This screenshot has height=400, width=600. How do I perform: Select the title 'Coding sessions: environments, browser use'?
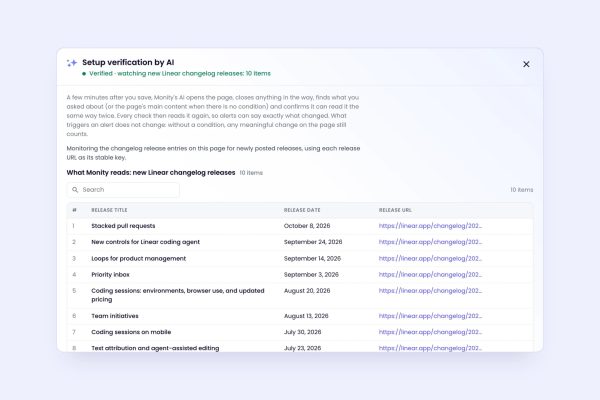tap(178, 295)
